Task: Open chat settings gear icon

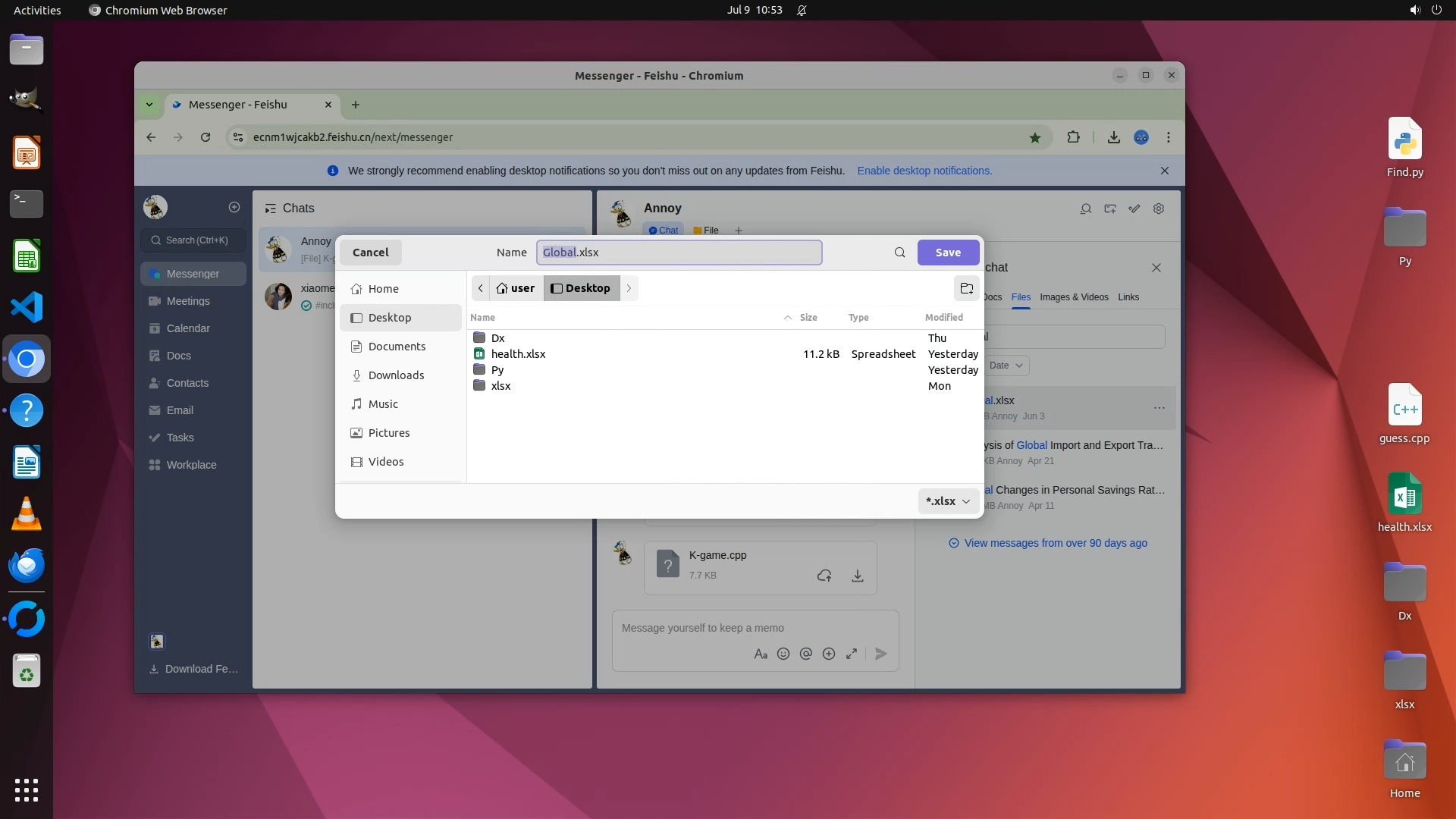Action: tap(1158, 209)
